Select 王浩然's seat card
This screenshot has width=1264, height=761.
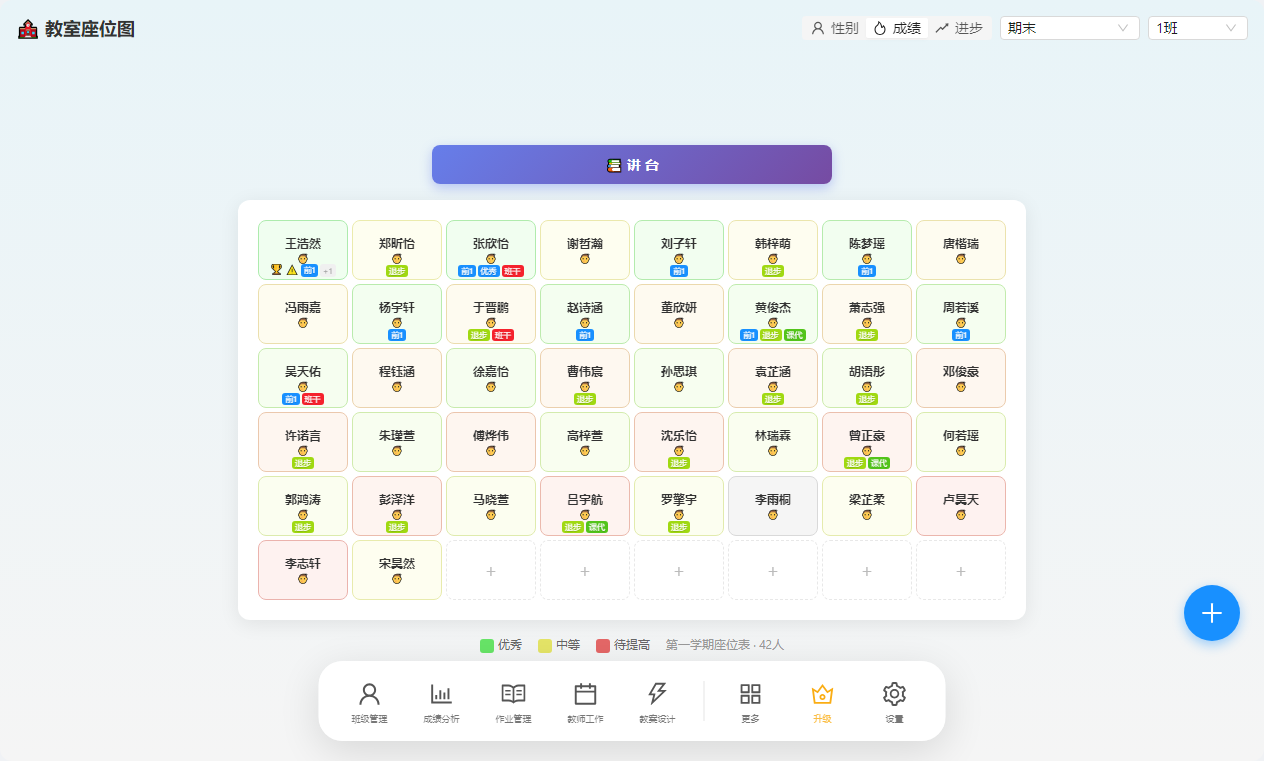tap(302, 250)
